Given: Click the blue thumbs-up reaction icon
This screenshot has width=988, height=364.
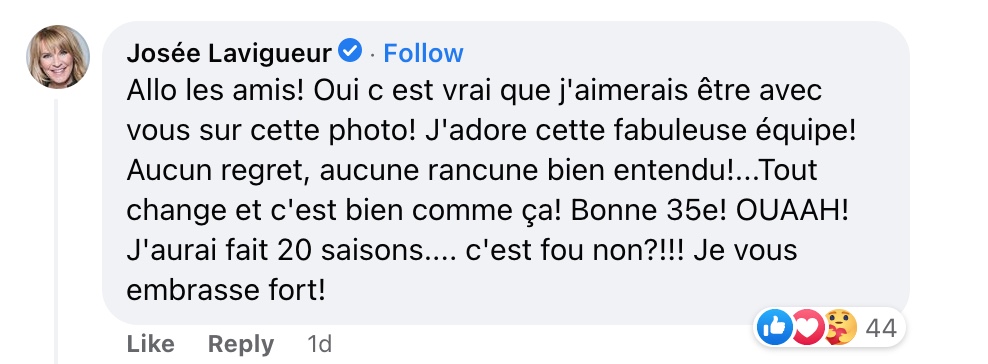Looking at the screenshot, I should point(774,327).
